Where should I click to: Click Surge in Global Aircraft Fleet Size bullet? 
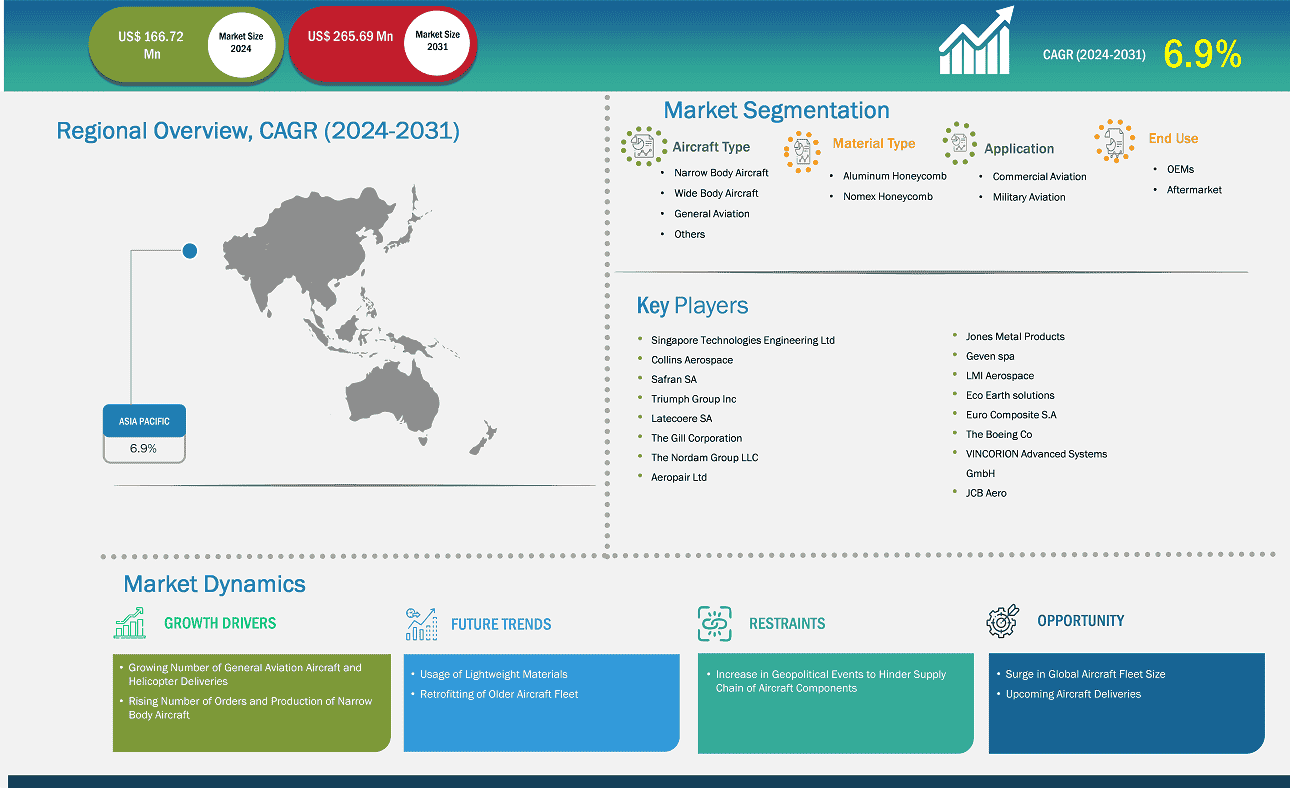pos(1085,674)
